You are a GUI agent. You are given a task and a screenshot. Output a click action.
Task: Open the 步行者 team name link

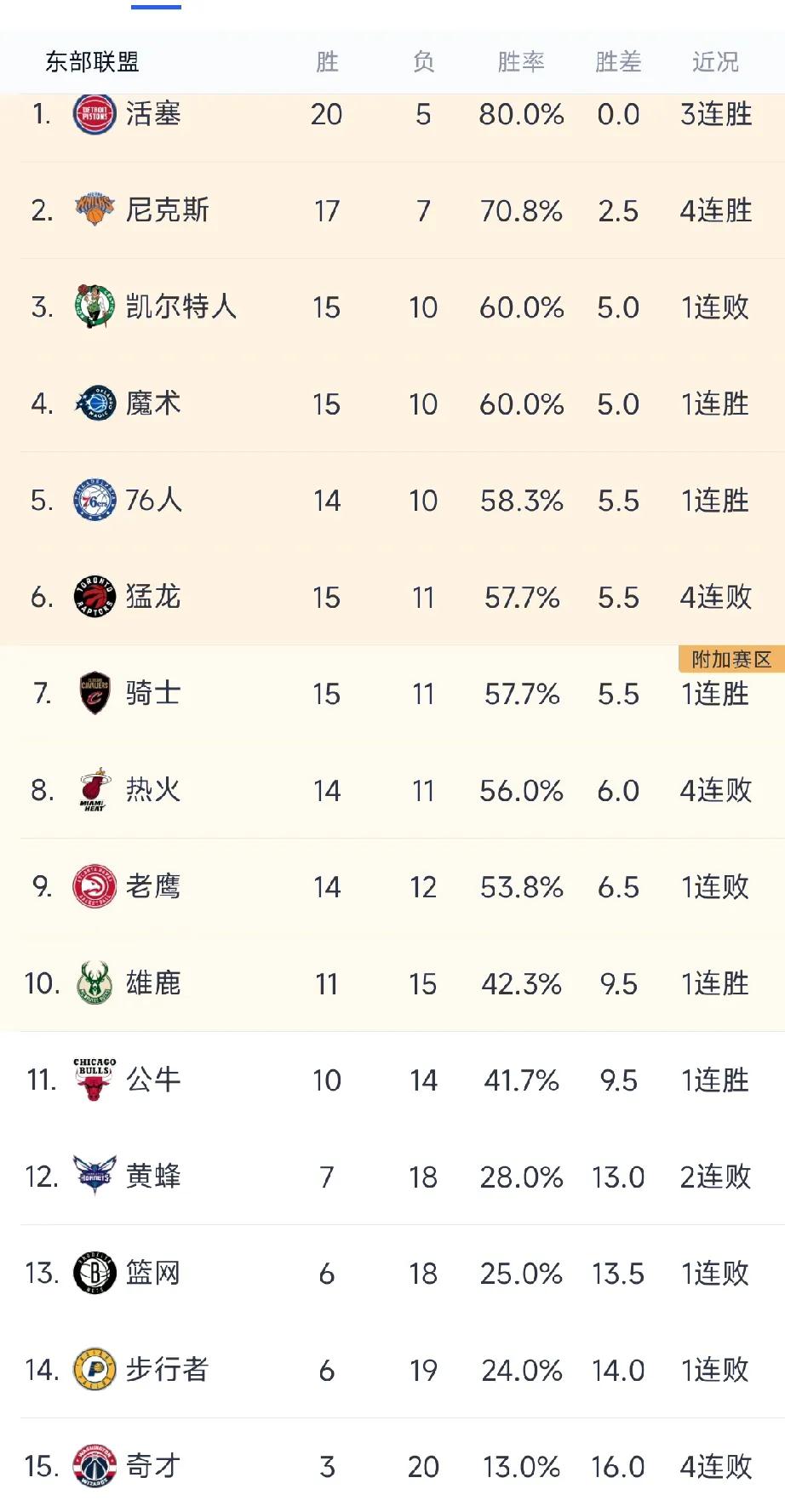167,1370
